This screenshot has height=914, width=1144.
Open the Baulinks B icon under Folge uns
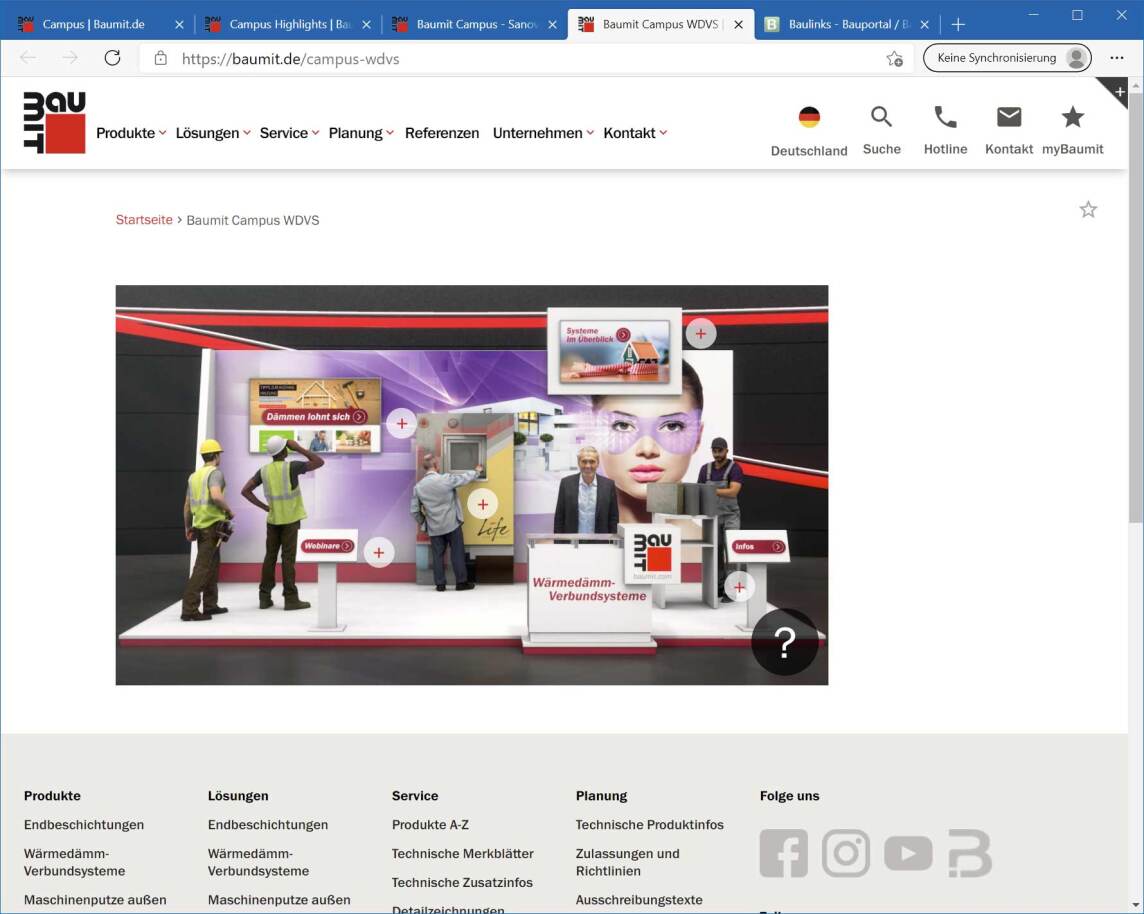point(970,853)
